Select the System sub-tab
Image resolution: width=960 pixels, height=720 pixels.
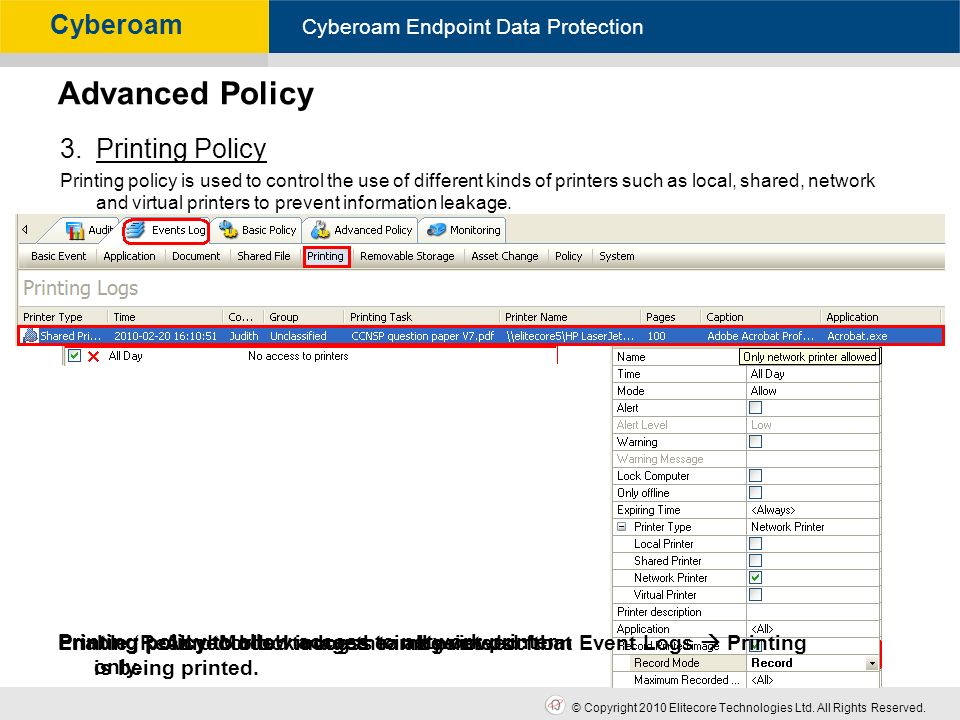[617, 257]
